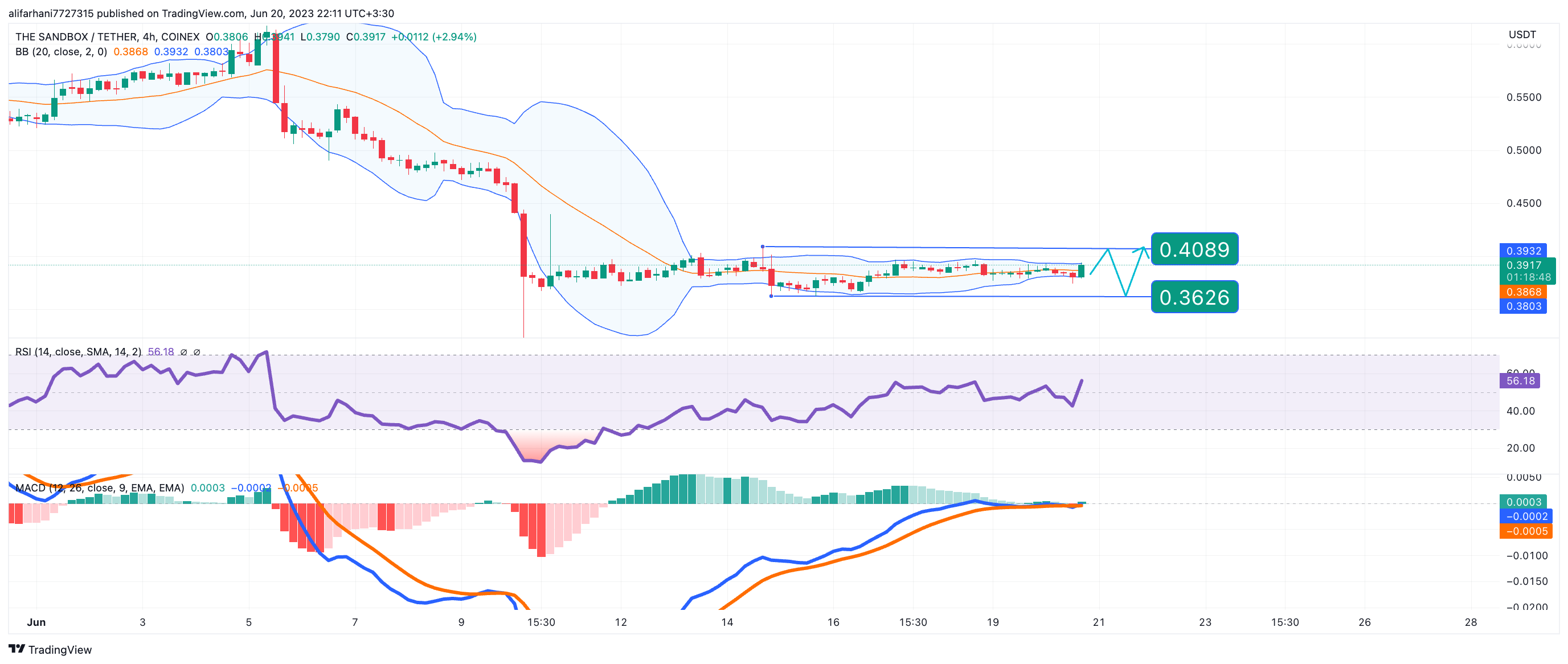The height and width of the screenshot is (664, 1568).
Task: Click the TradingView logo at bottom left
Action: [50, 649]
